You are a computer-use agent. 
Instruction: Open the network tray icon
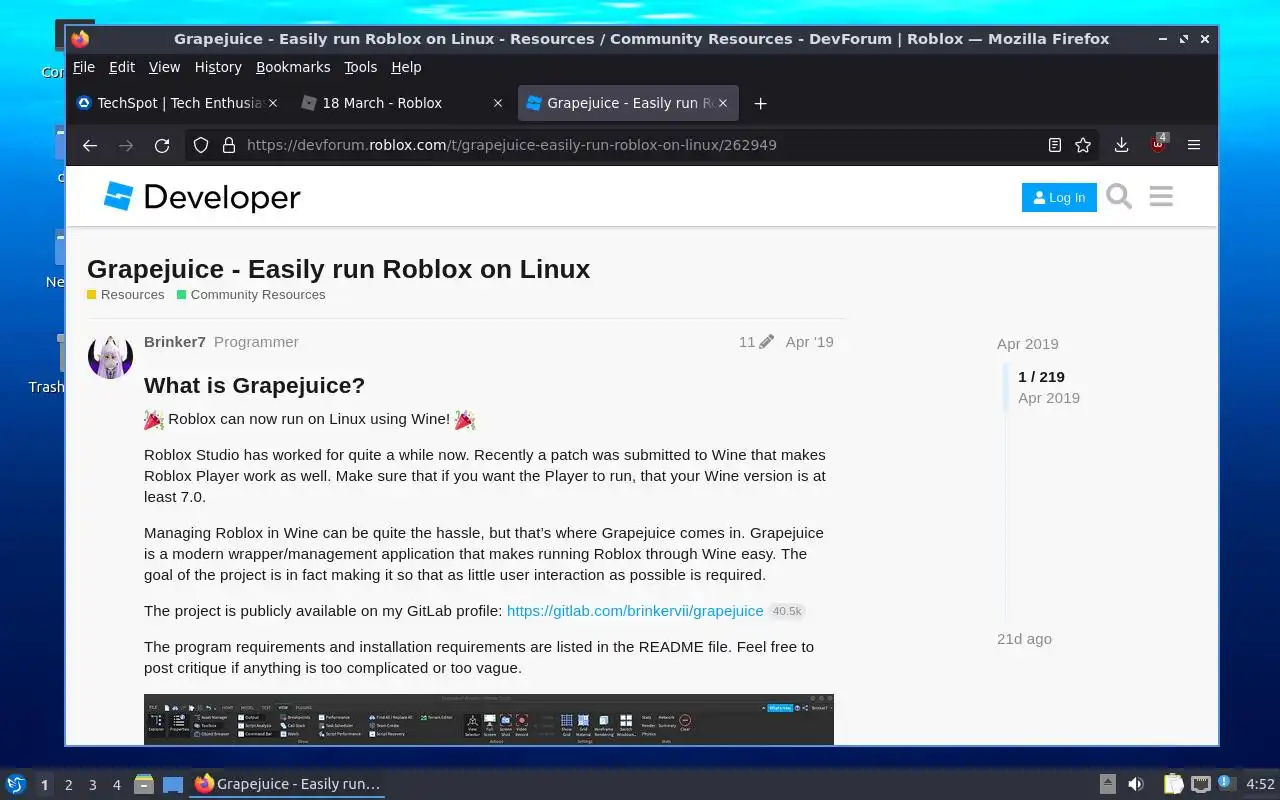pyautogui.click(x=1201, y=784)
